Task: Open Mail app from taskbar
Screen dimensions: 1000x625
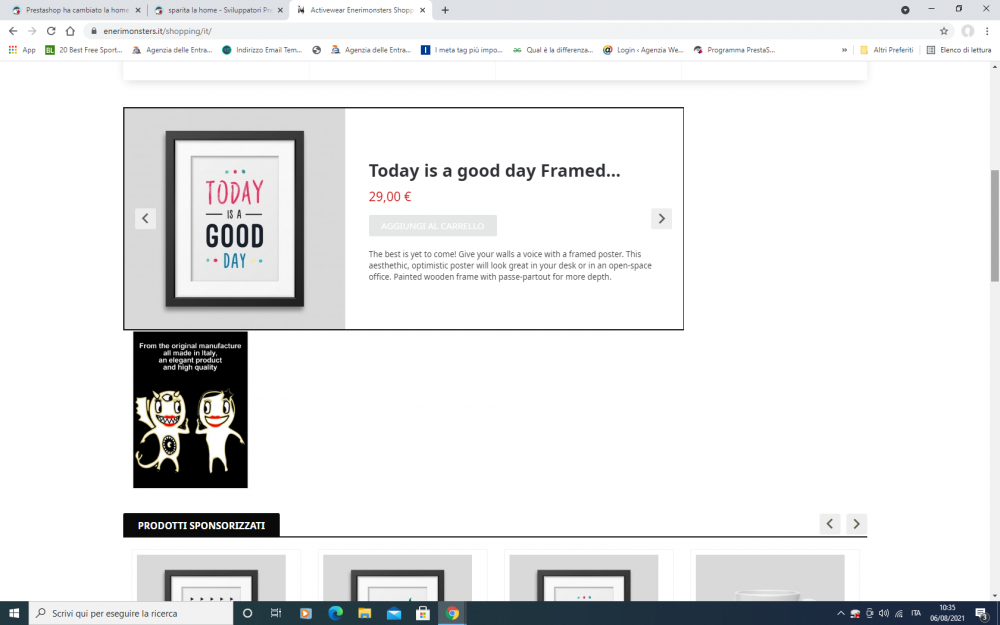Action: point(394,613)
